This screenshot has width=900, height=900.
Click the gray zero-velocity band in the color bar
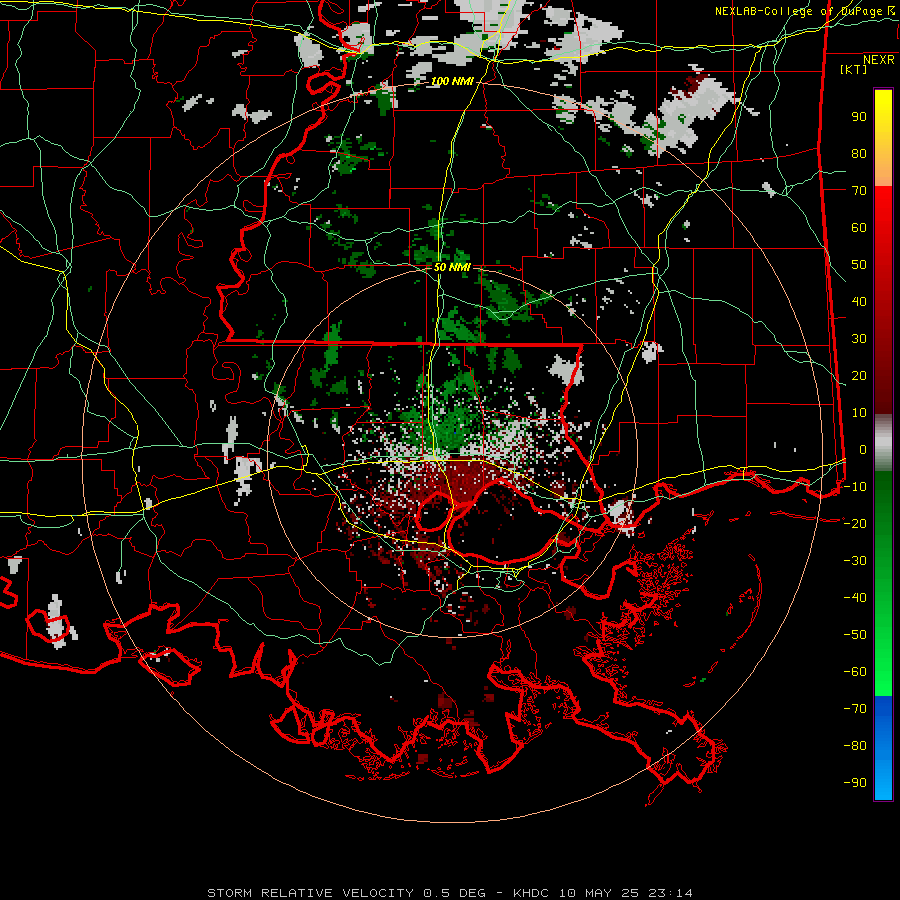[x=883, y=443]
